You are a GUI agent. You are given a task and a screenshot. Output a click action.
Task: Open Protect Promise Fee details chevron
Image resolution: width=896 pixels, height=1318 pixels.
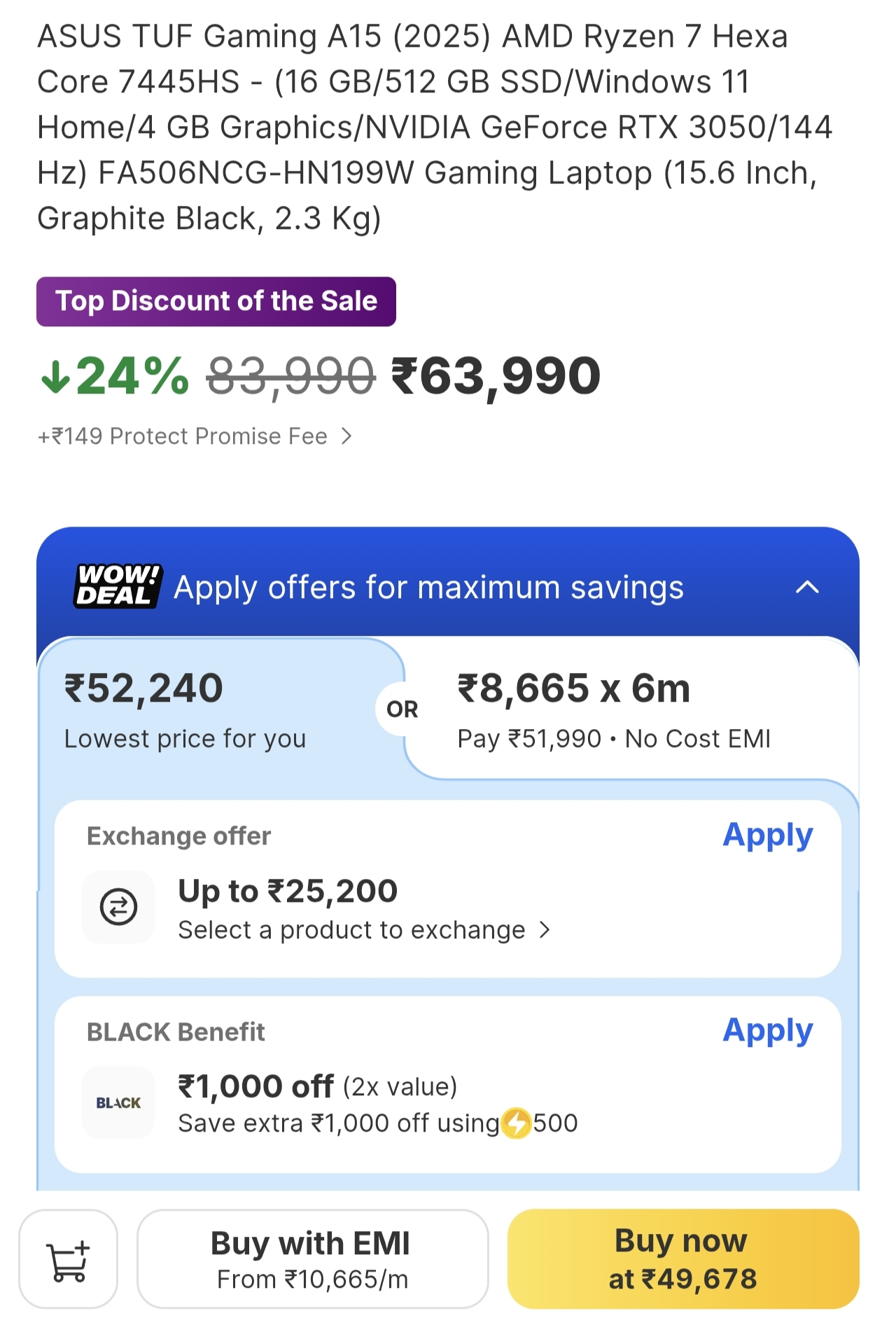click(x=346, y=436)
